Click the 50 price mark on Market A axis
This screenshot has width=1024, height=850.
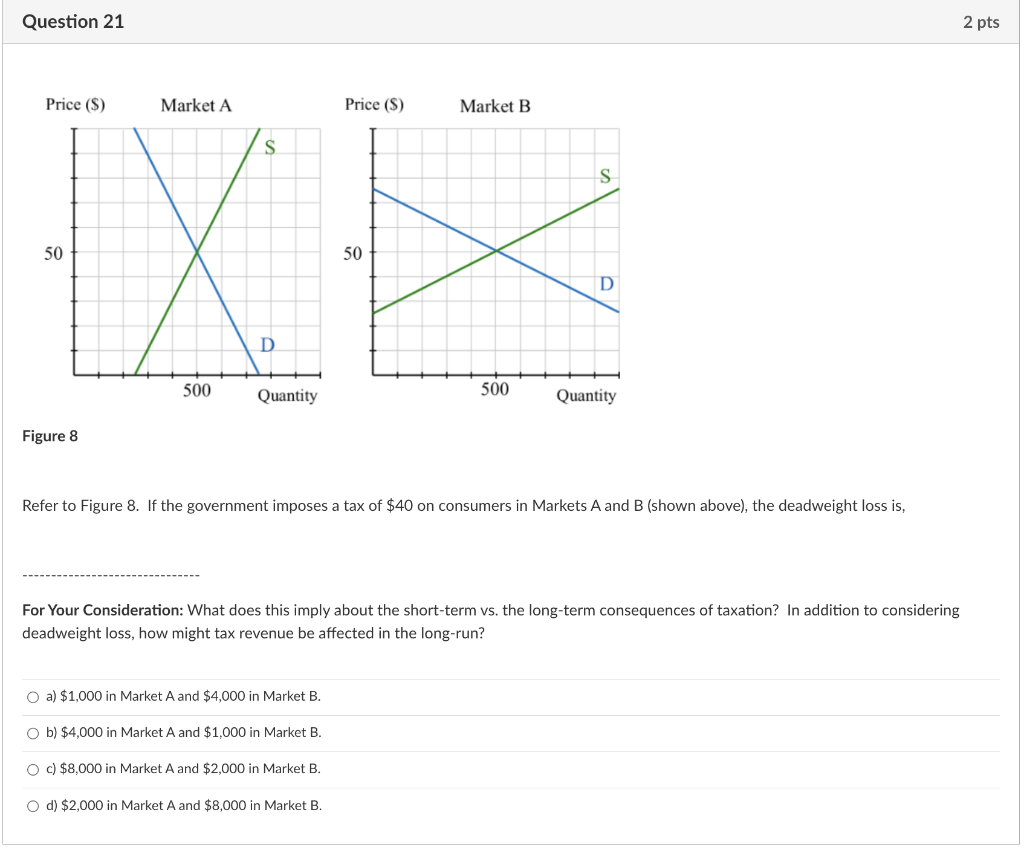pos(55,253)
